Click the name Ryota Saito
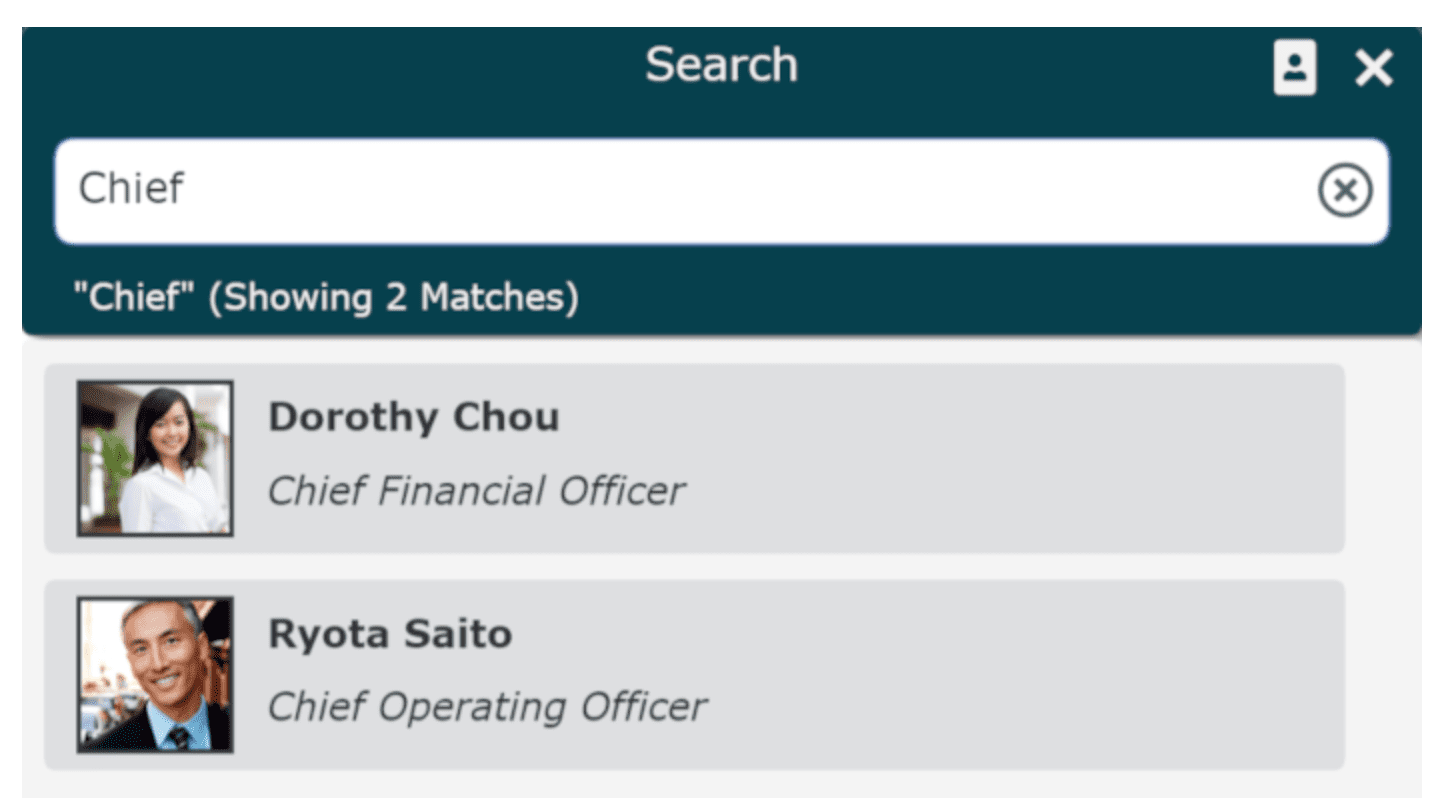The height and width of the screenshot is (798, 1444). [x=388, y=633]
